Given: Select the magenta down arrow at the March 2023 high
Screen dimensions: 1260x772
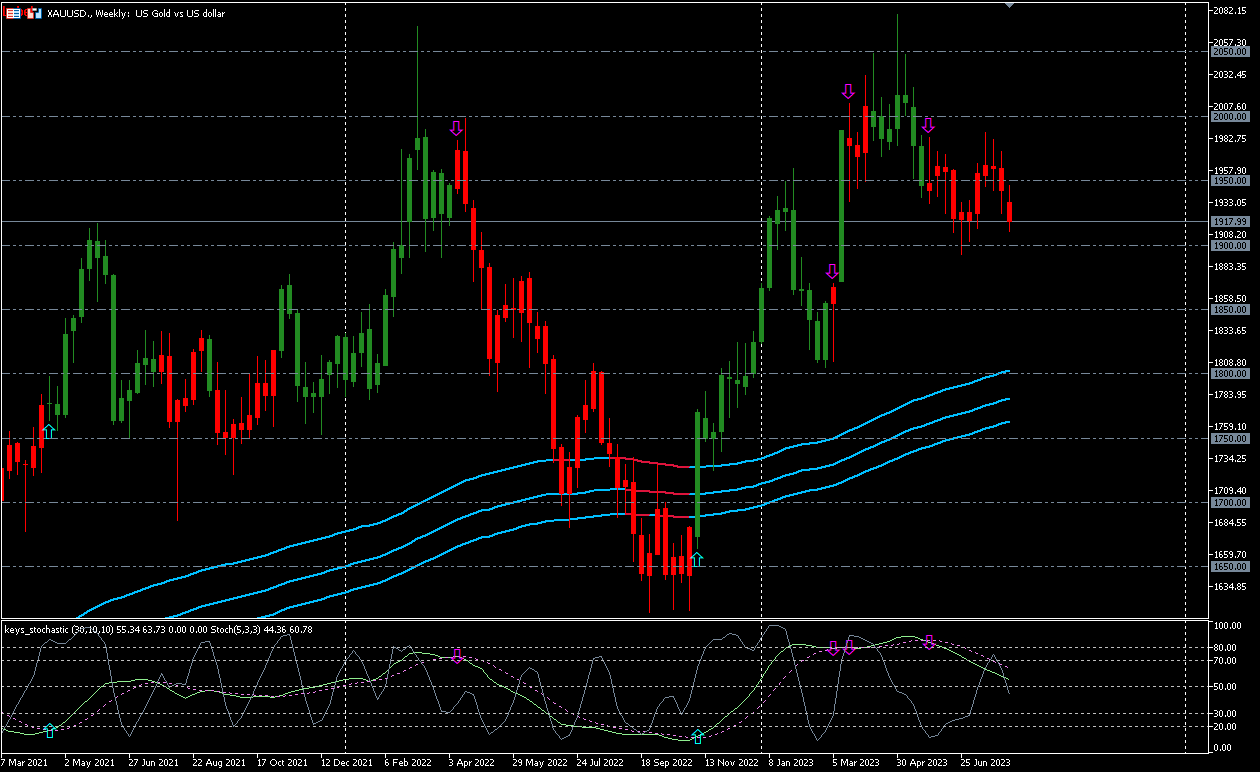Looking at the screenshot, I should pyautogui.click(x=848, y=92).
